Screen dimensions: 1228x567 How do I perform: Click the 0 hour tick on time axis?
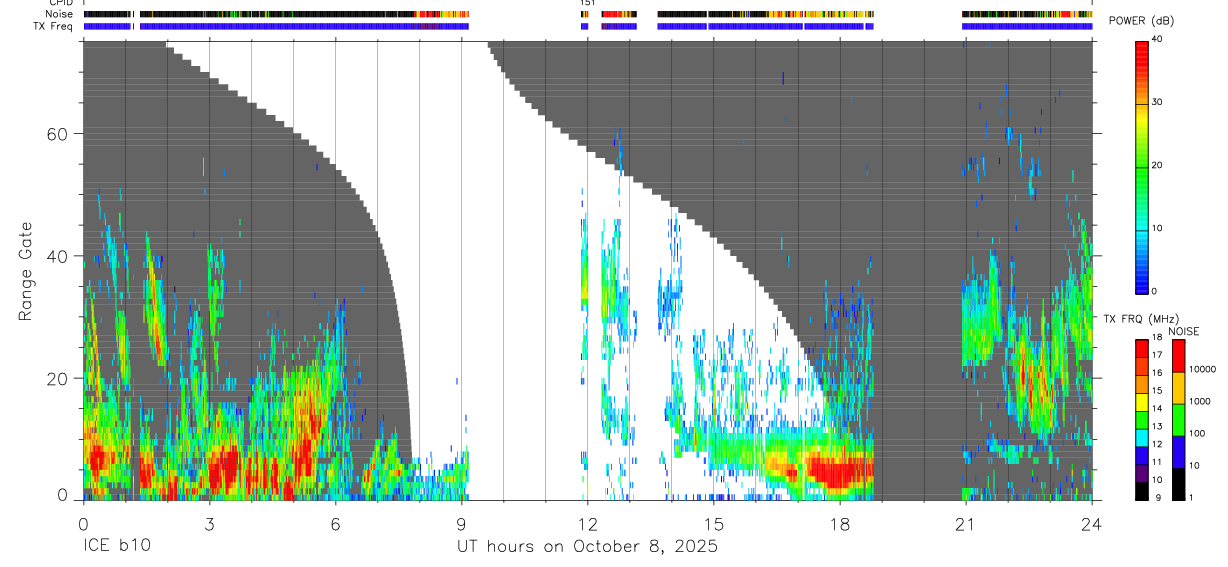83,522
